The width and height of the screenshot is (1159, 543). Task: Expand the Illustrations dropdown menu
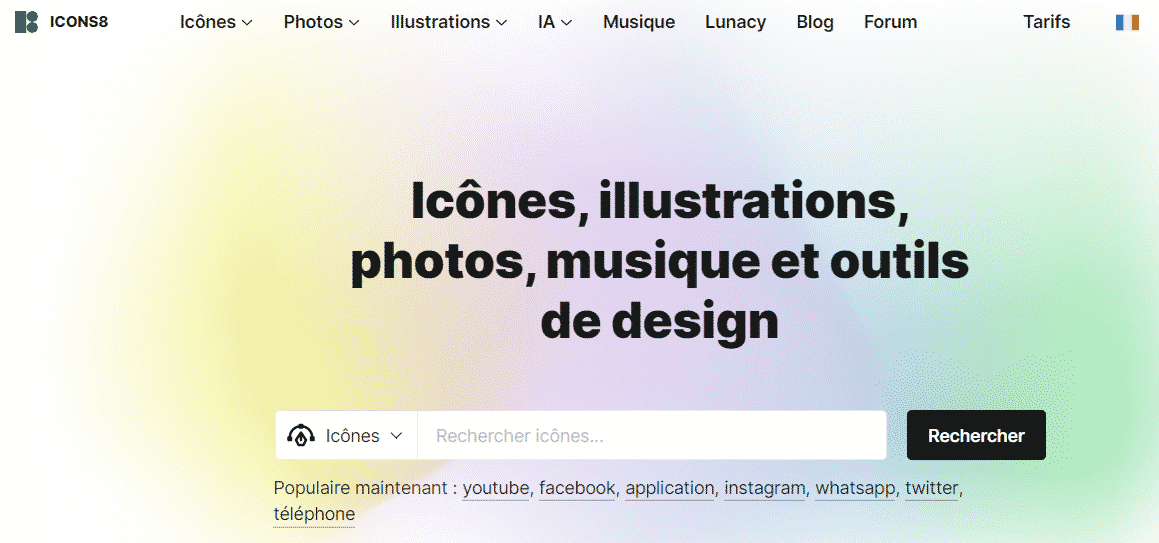448,22
